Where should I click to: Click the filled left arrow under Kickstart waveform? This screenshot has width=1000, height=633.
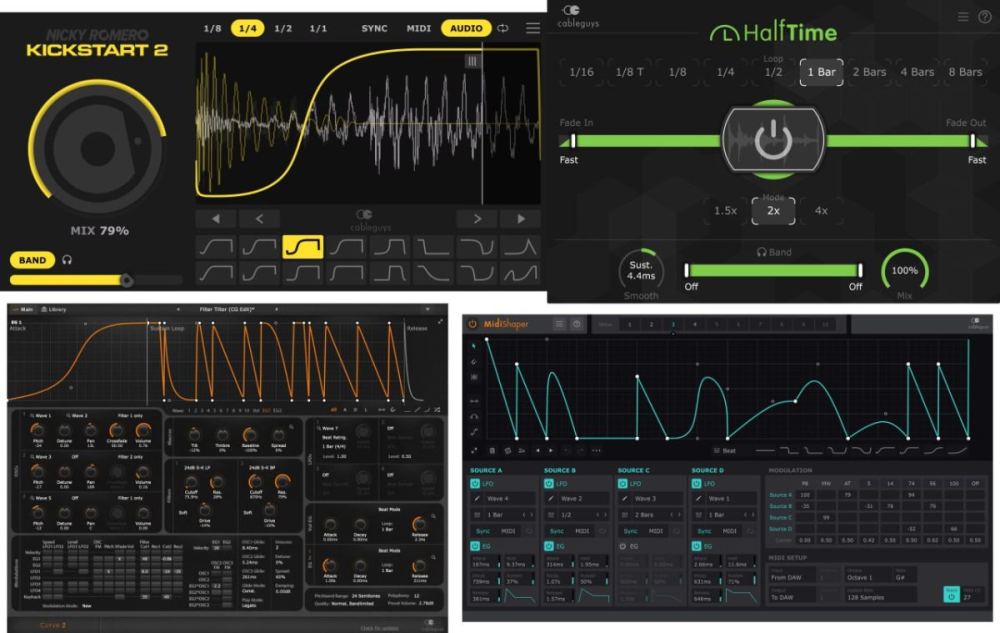click(x=216, y=219)
